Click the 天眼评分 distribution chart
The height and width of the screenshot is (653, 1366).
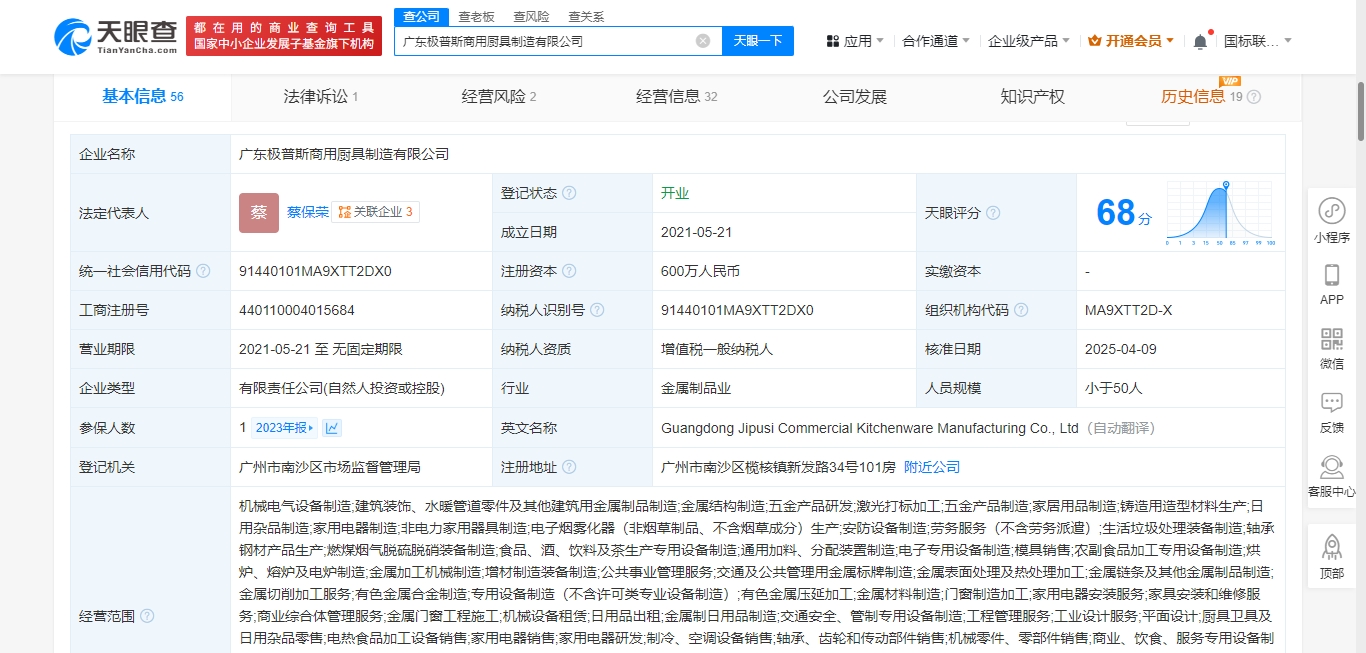(x=1220, y=213)
